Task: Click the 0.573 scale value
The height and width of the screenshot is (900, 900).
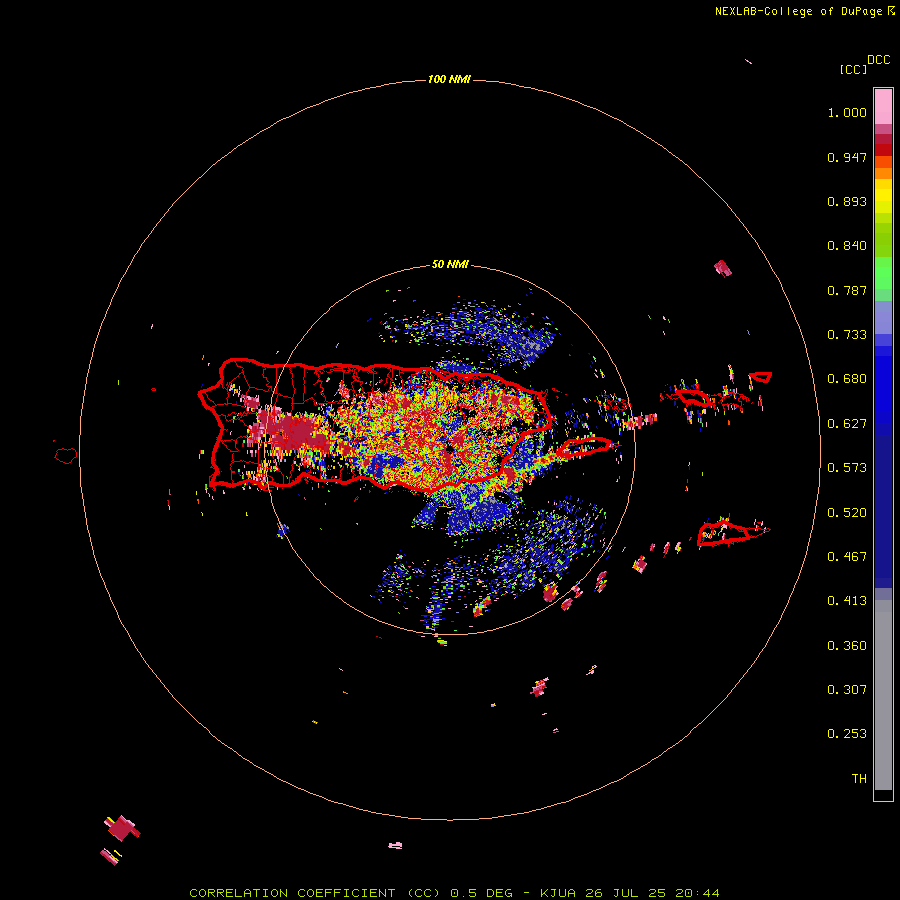Action: (847, 468)
